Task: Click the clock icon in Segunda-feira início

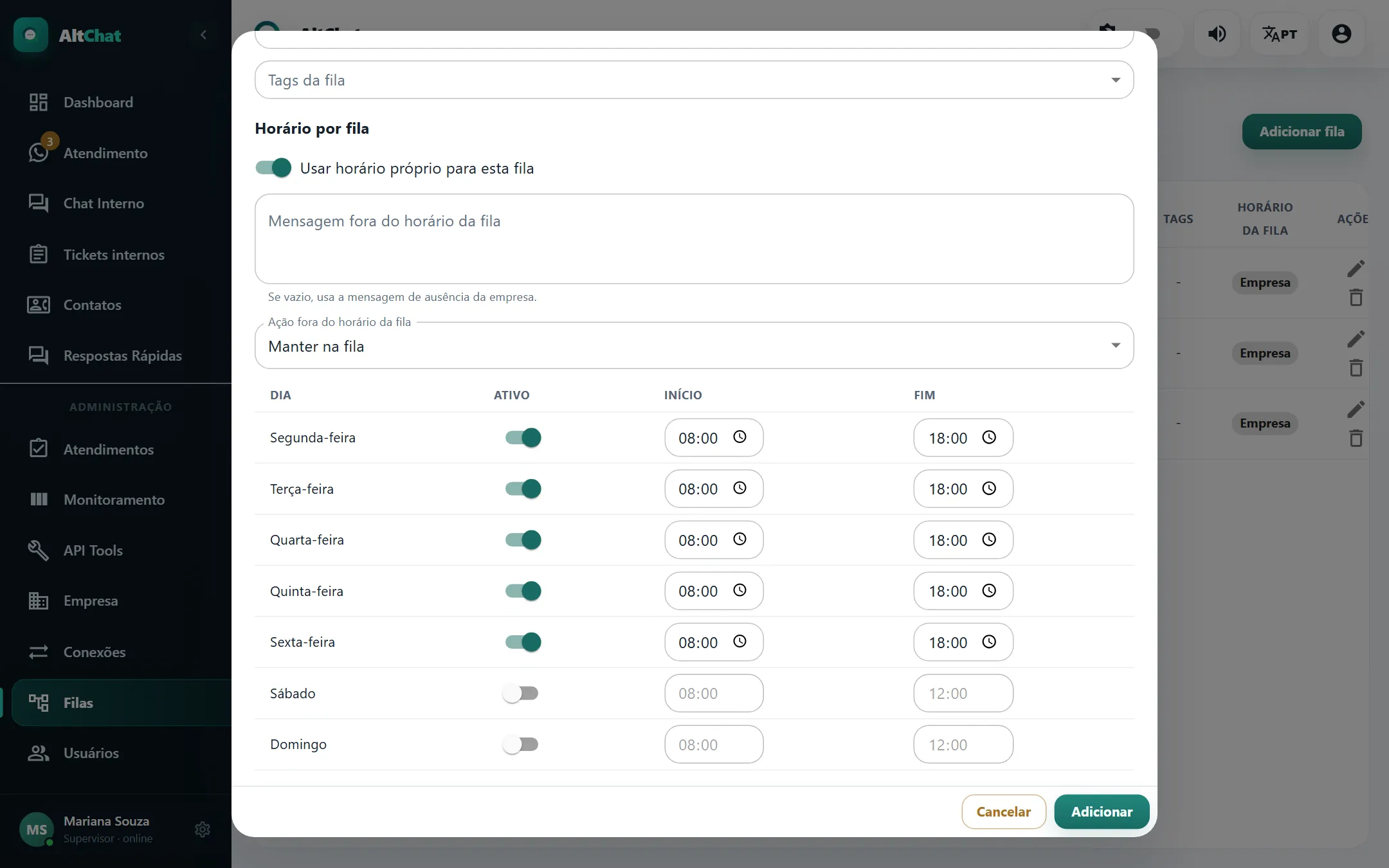Action: [740, 437]
